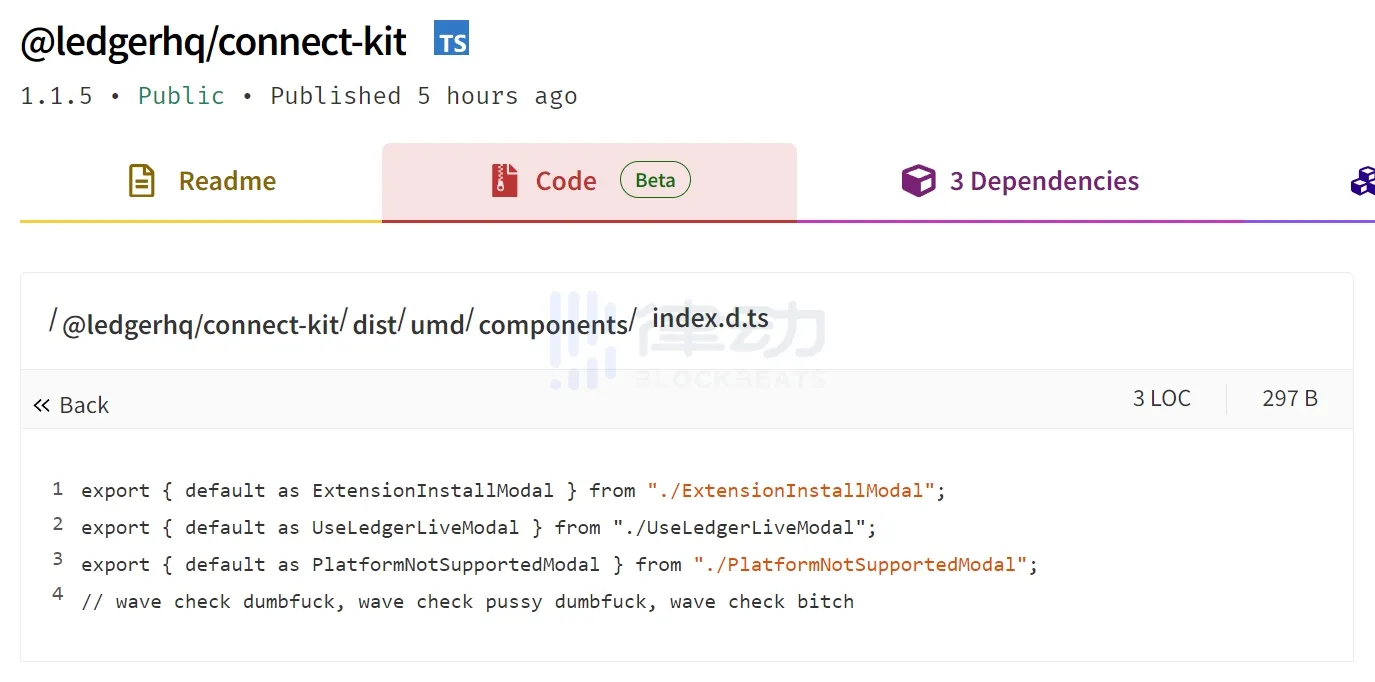The image size is (1375, 682).
Task: Go back using the Back link
Action: pos(84,405)
